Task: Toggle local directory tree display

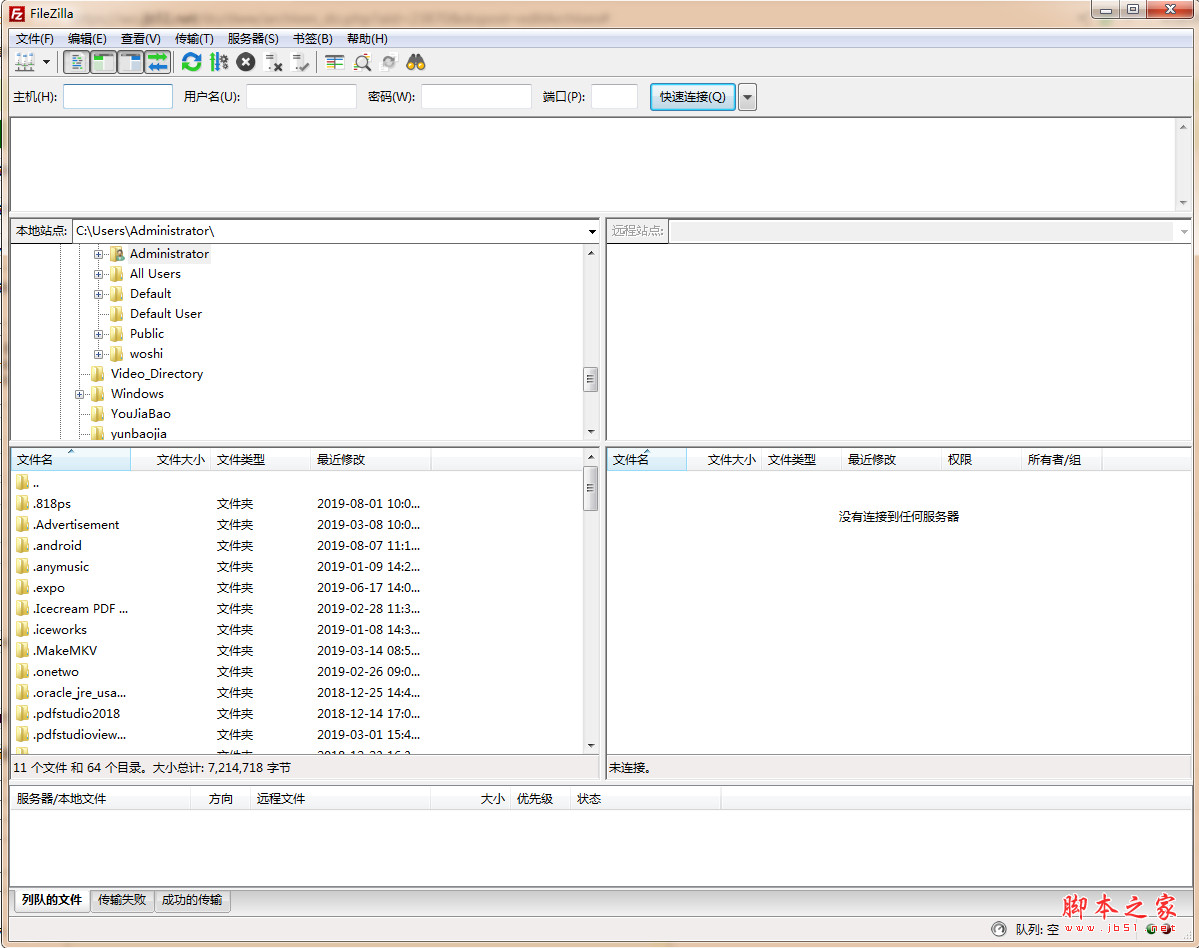Action: click(102, 63)
